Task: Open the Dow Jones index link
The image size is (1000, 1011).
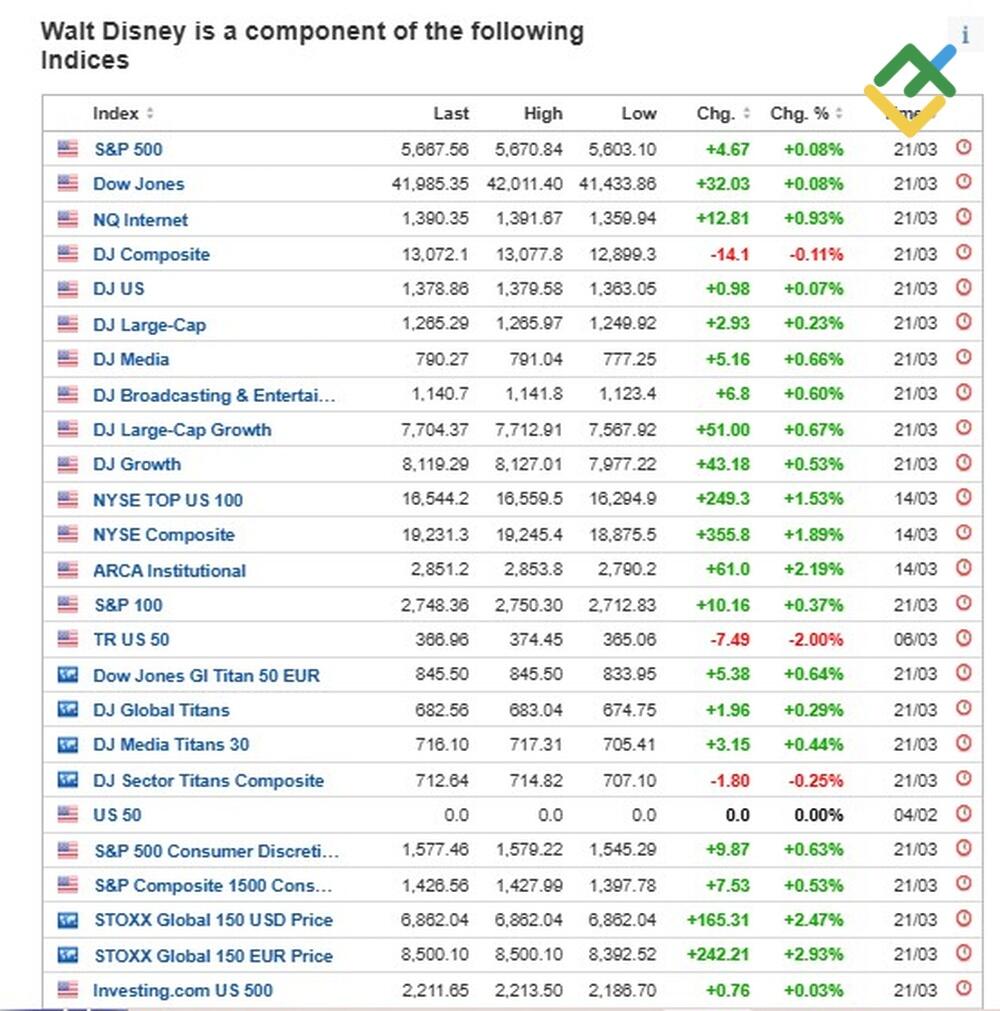Action: pyautogui.click(x=139, y=184)
